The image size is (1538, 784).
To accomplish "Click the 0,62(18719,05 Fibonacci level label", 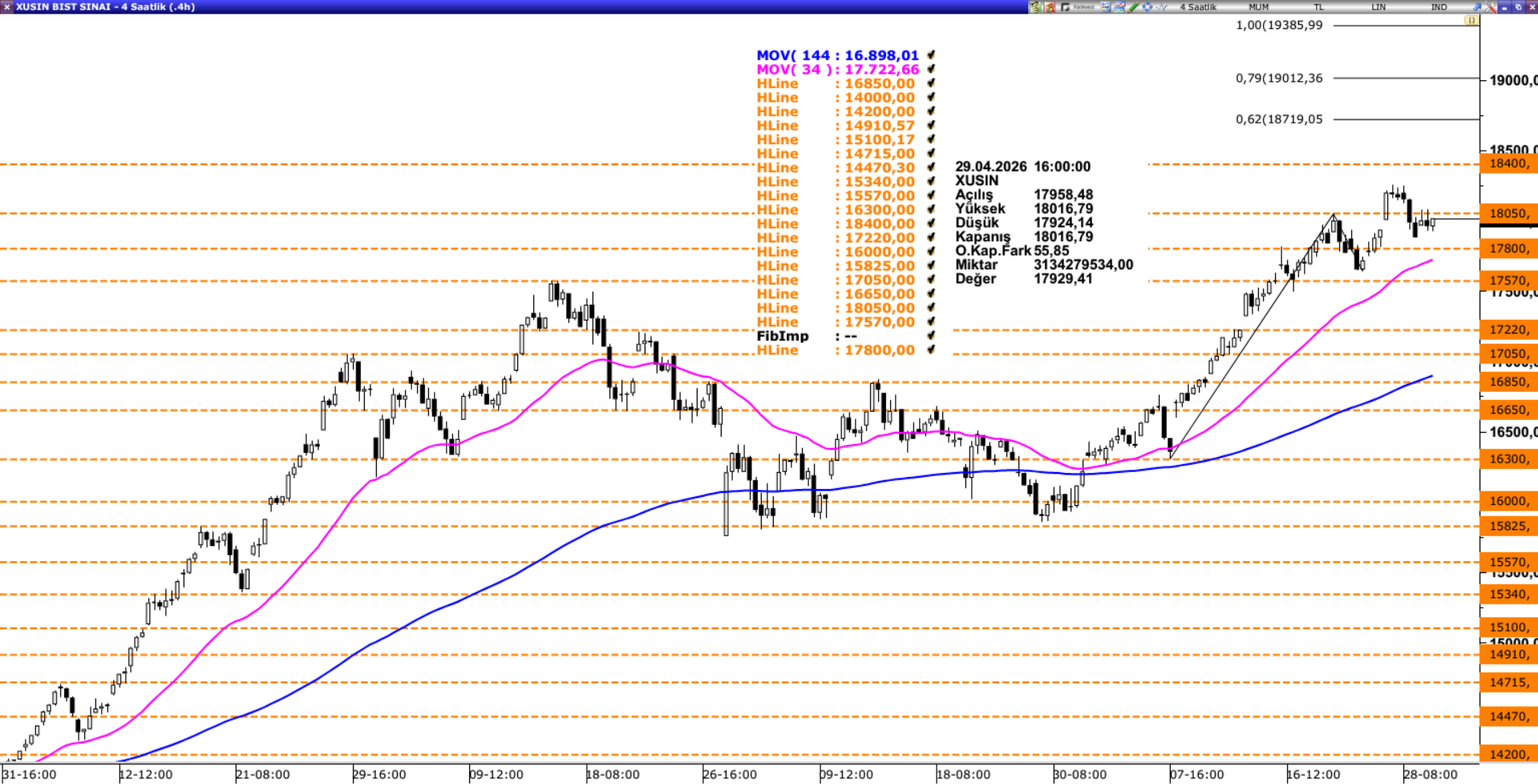I will pos(1279,119).
